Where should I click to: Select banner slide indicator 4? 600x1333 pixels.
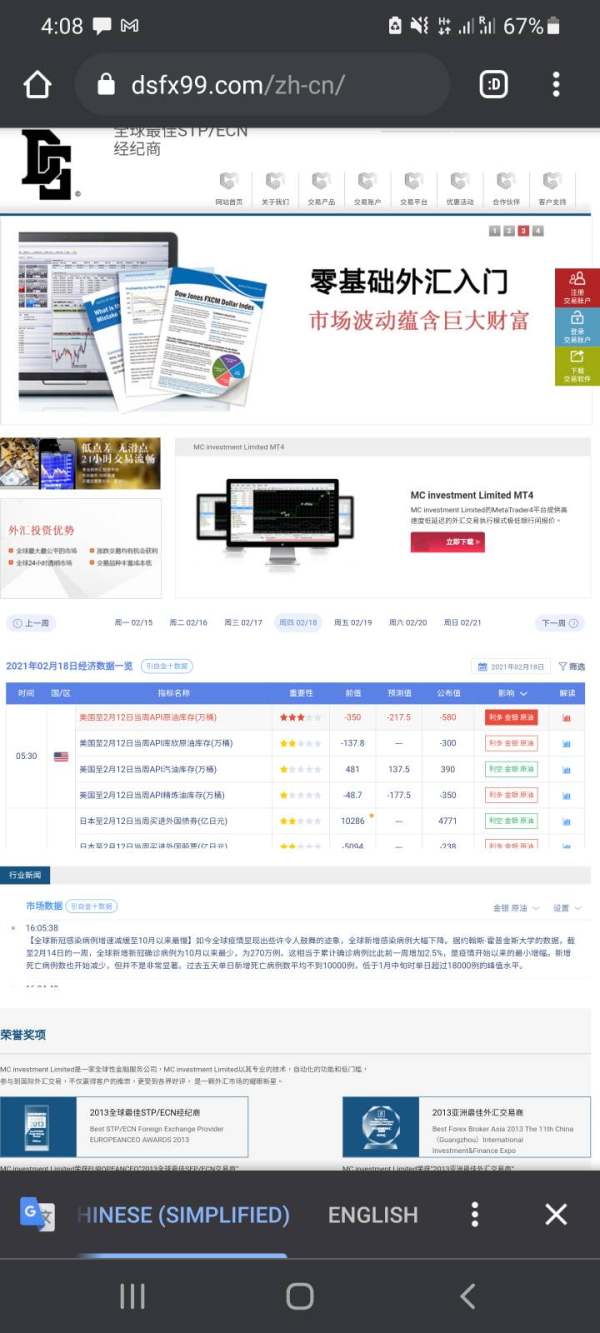(x=538, y=231)
